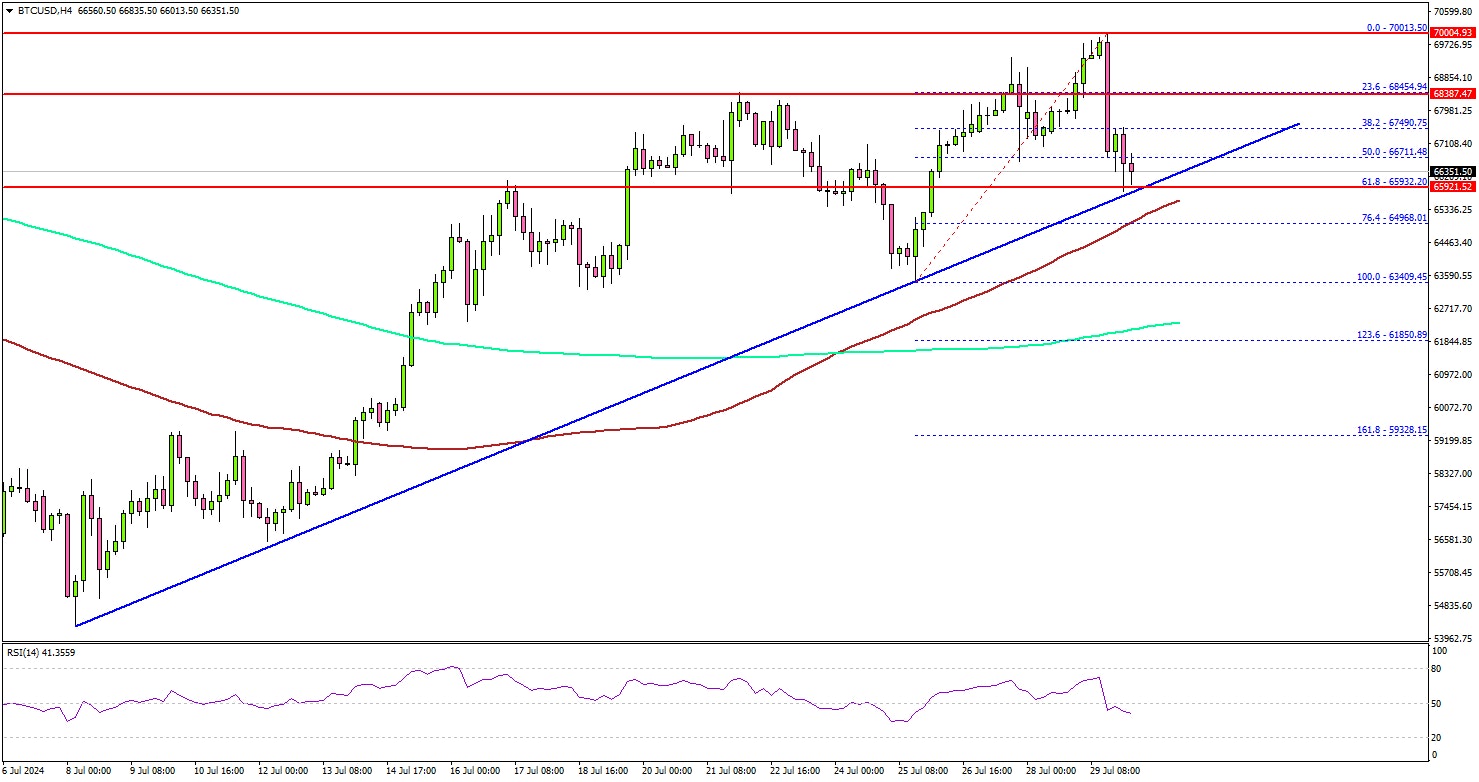1479x782 pixels.
Task: Click the RSI scale 50 level value
Action: (x=1437, y=704)
